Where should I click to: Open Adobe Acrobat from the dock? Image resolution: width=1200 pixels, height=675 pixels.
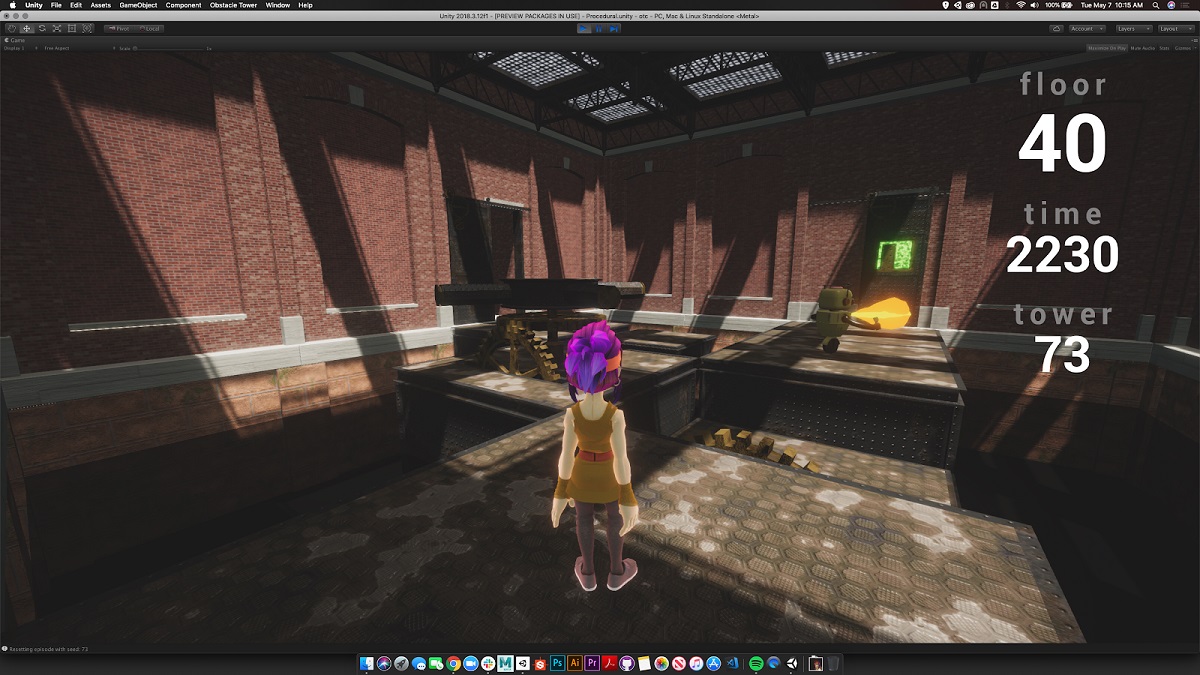click(609, 663)
